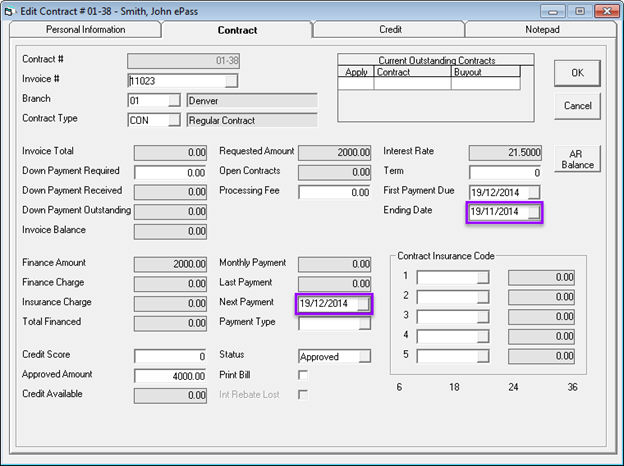Image resolution: width=624 pixels, height=466 pixels.
Task: Open the Credit tab
Action: (390, 30)
